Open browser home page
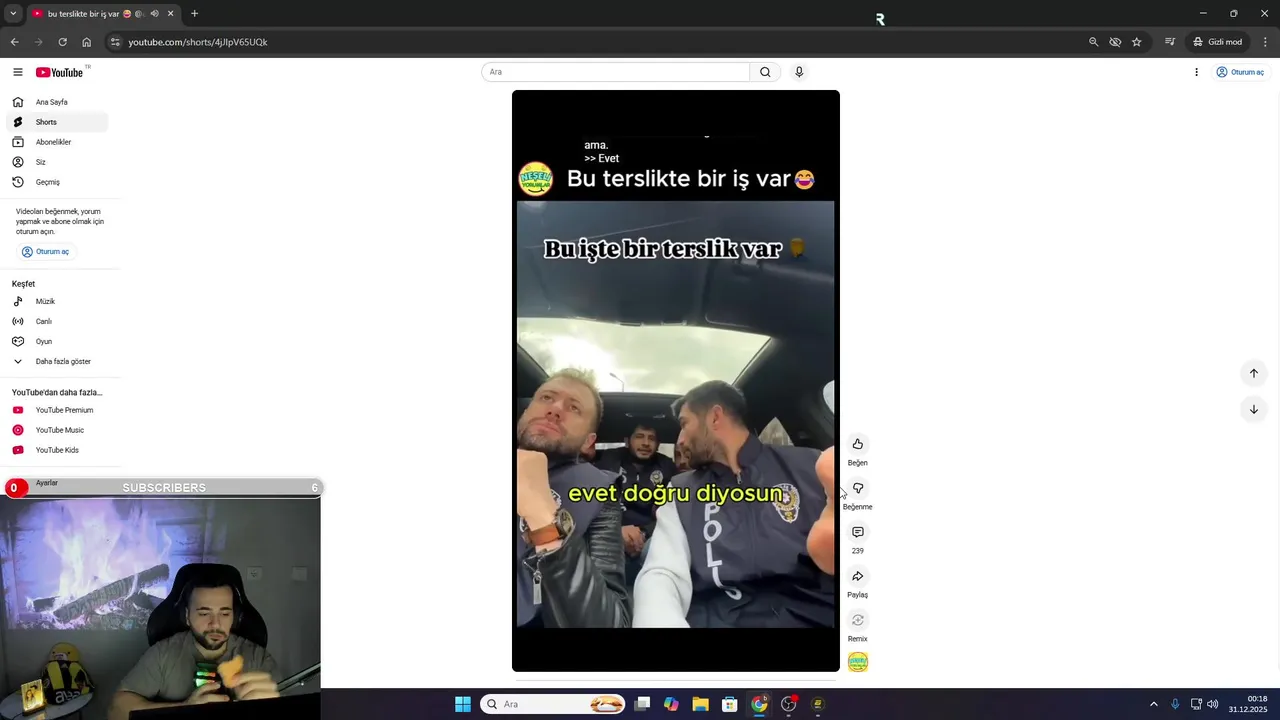 click(x=86, y=42)
